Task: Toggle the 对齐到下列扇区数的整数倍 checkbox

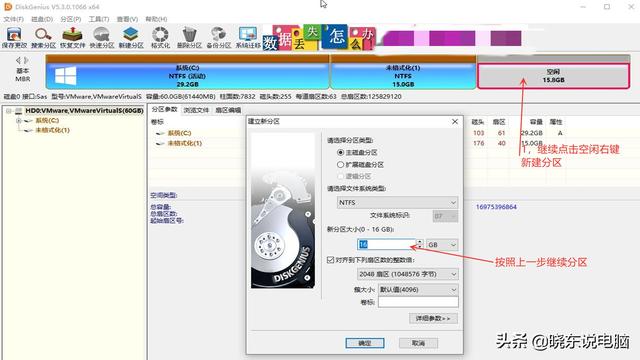Action: [x=331, y=260]
